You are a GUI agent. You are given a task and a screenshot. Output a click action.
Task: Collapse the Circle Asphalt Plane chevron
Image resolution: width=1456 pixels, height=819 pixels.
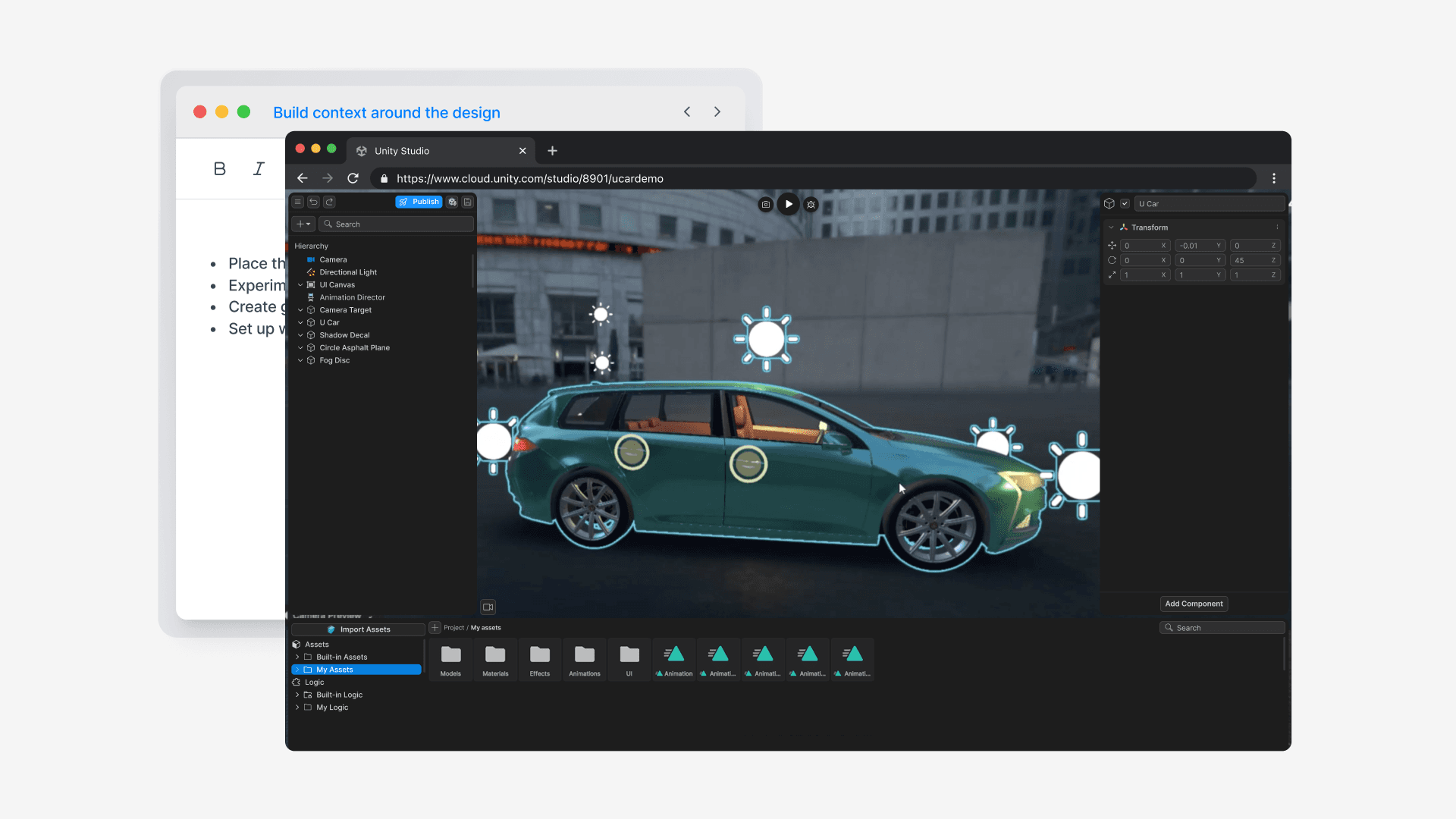[x=300, y=348]
